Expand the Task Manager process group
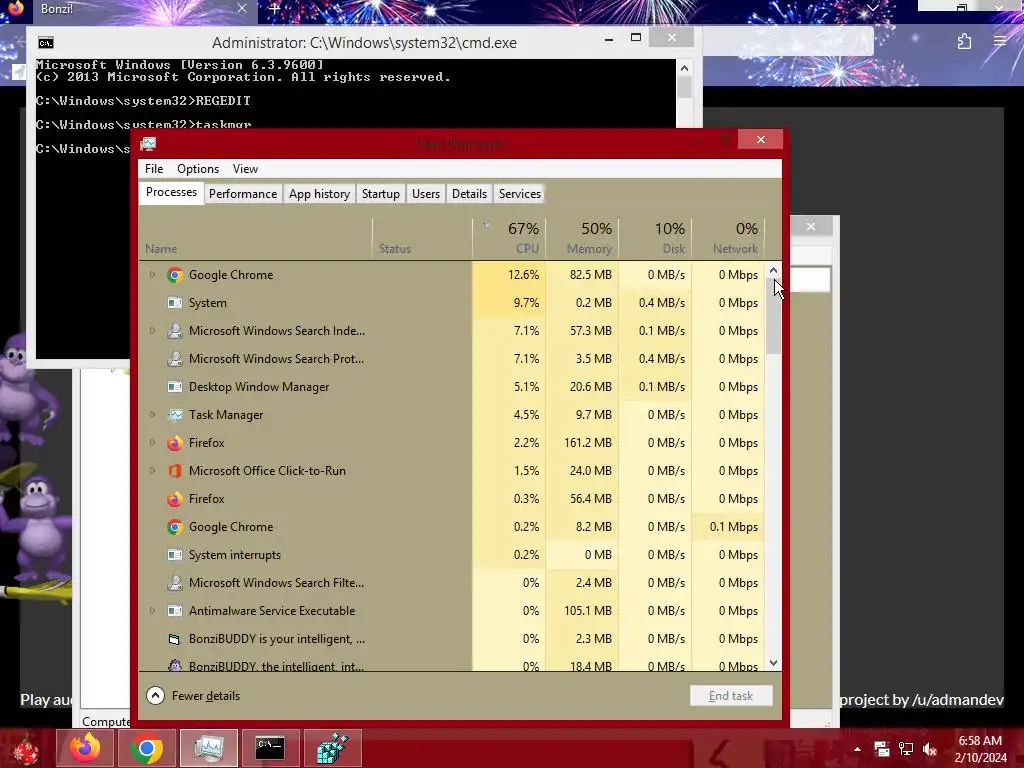 tap(152, 415)
